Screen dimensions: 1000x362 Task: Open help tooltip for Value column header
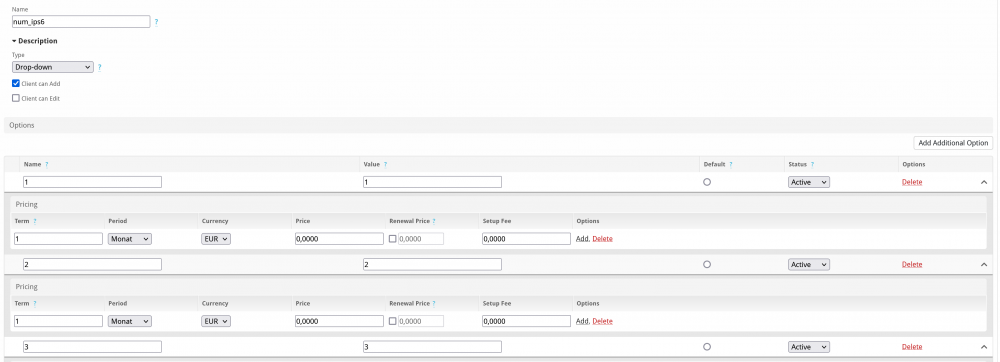[x=385, y=164]
